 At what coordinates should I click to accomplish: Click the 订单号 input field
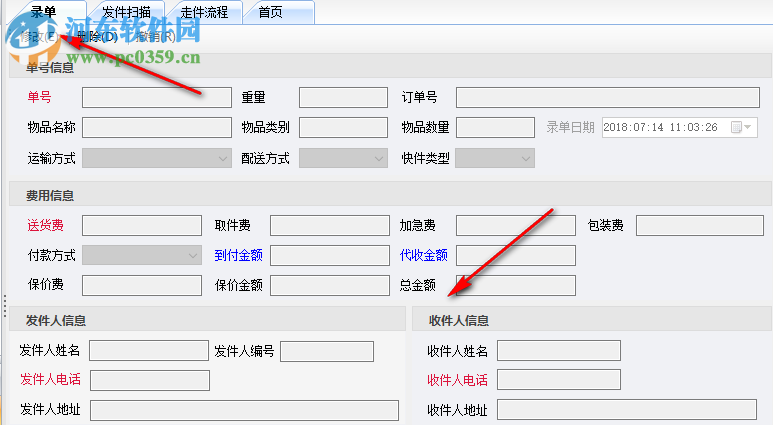click(607, 98)
